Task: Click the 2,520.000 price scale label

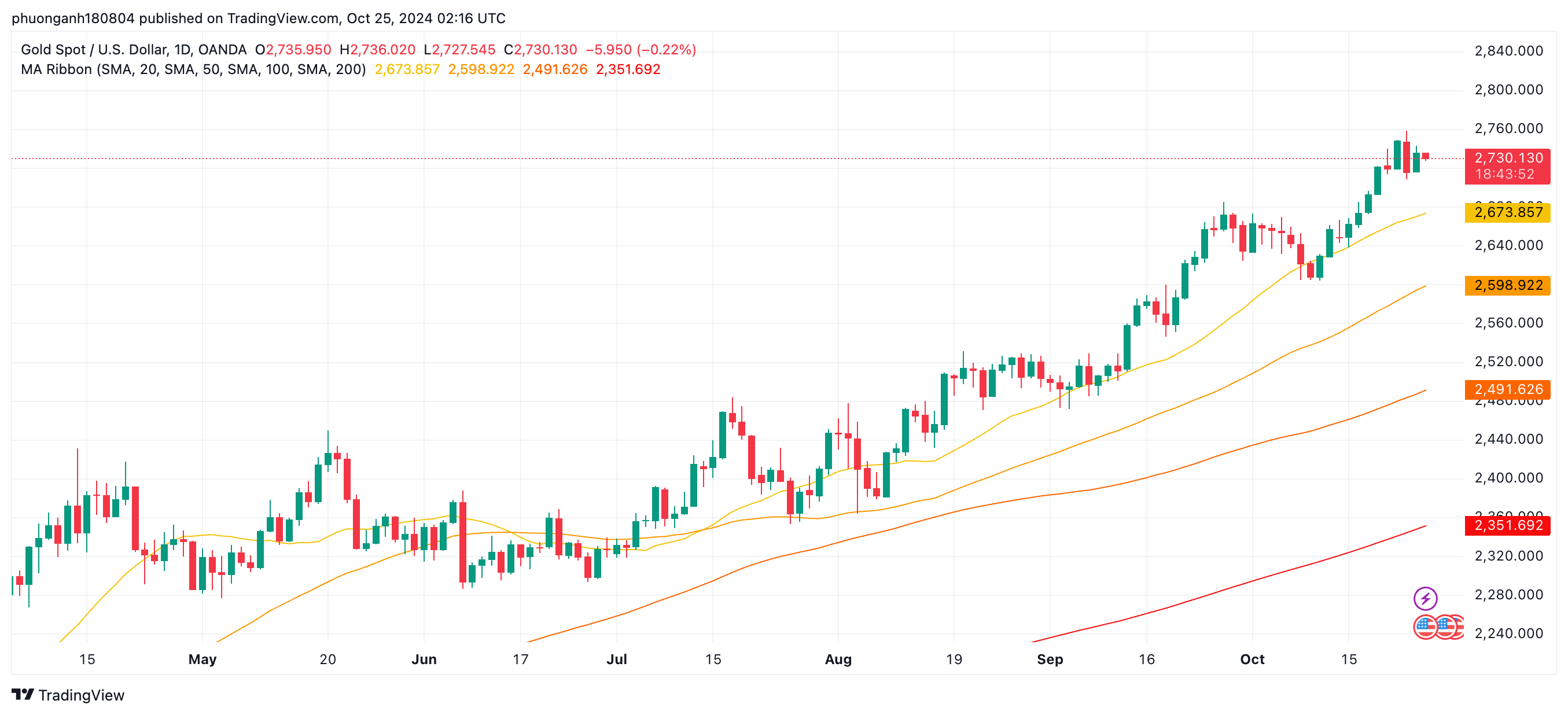Action: click(x=1508, y=362)
